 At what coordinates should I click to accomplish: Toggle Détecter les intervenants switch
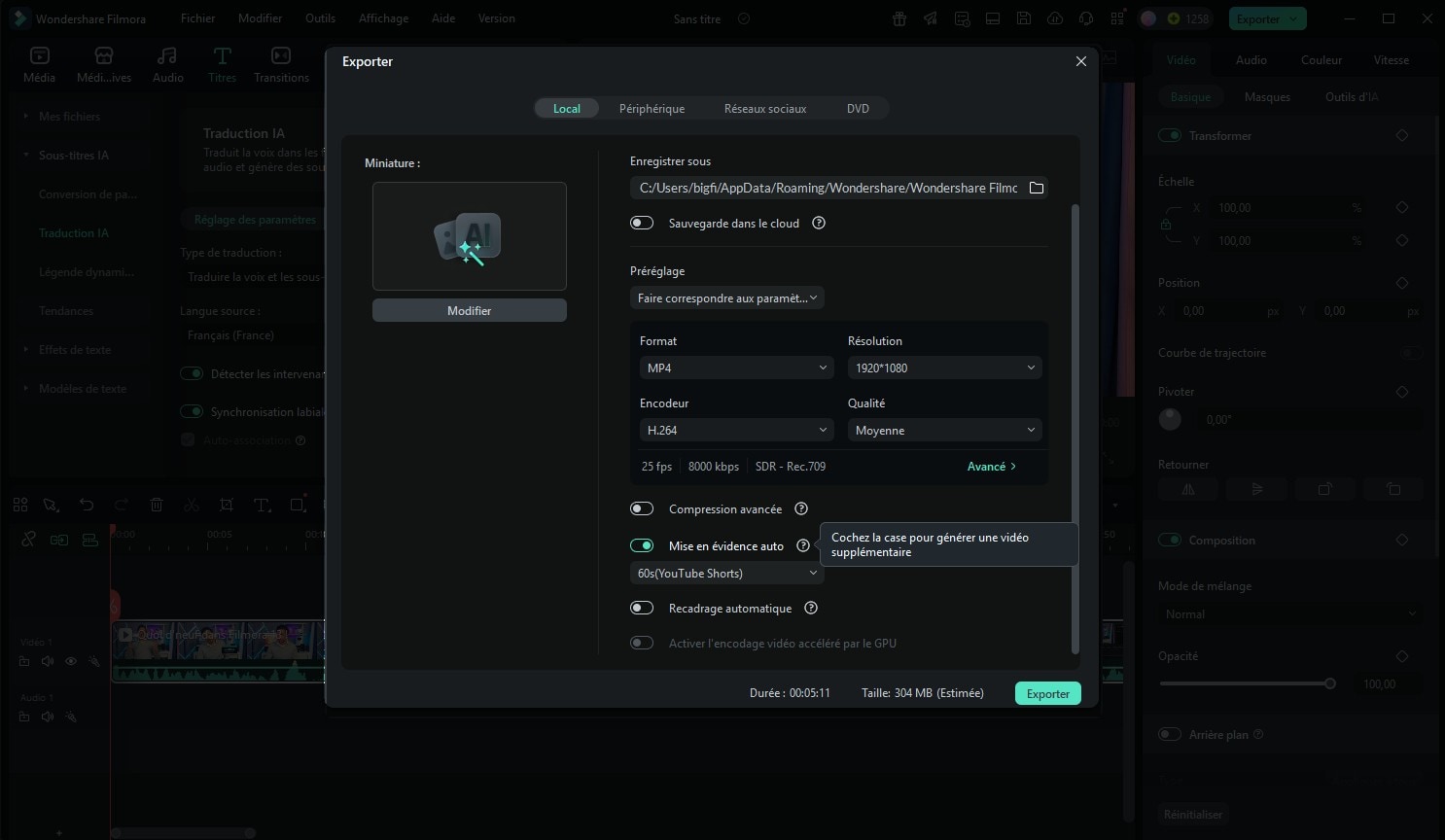coord(192,373)
